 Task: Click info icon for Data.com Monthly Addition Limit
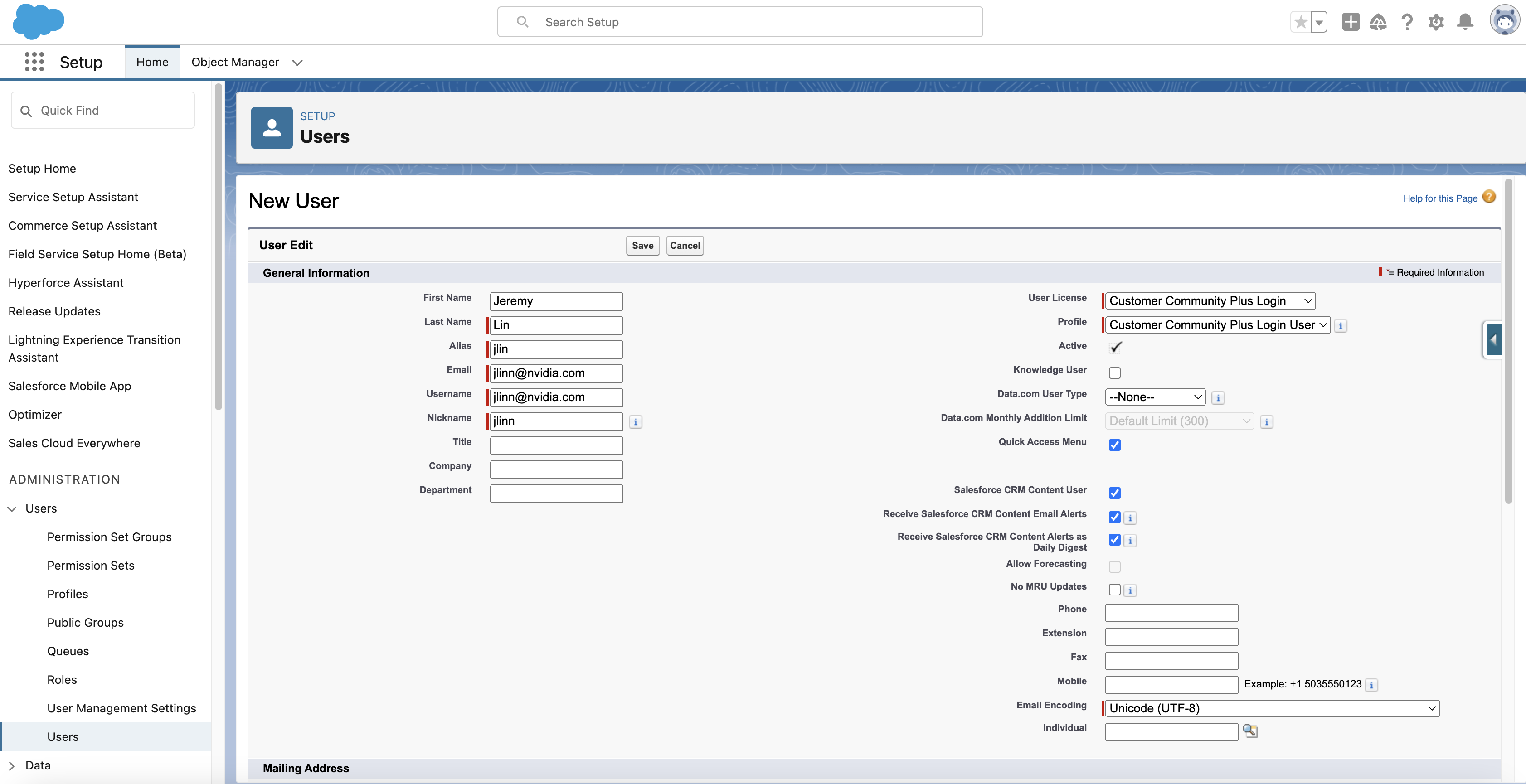click(x=1267, y=421)
